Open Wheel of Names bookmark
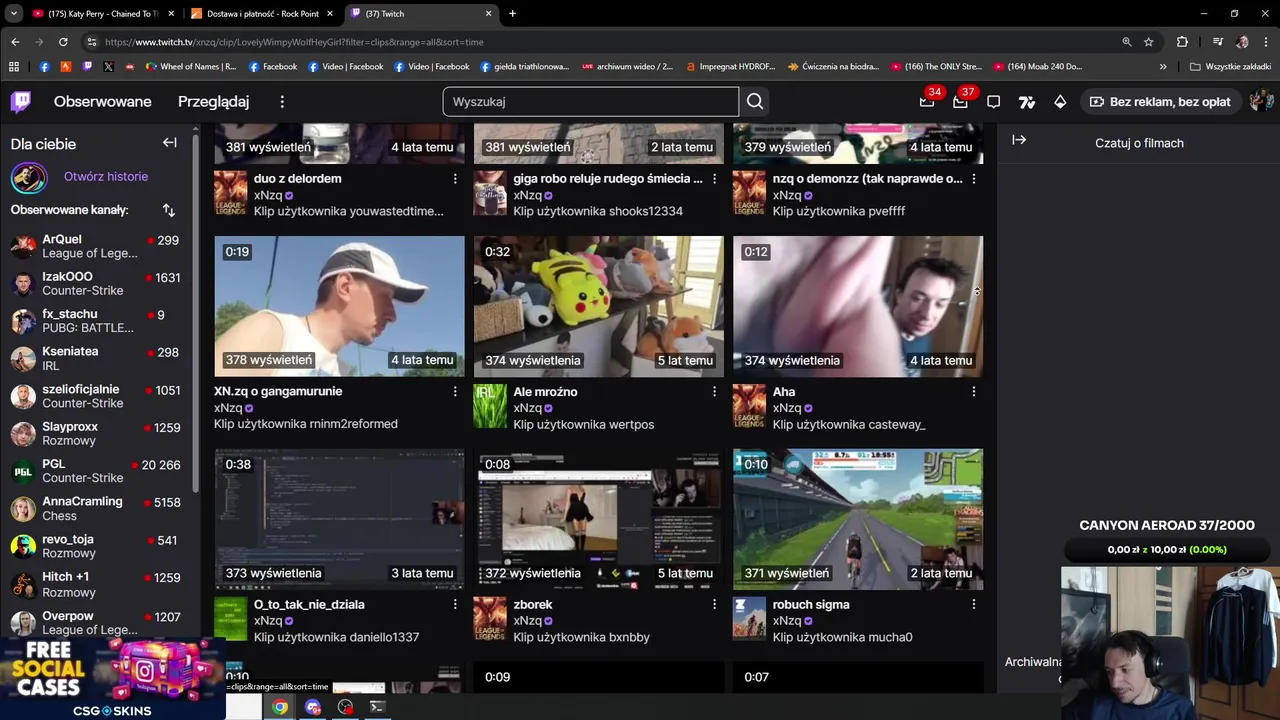 click(x=191, y=67)
